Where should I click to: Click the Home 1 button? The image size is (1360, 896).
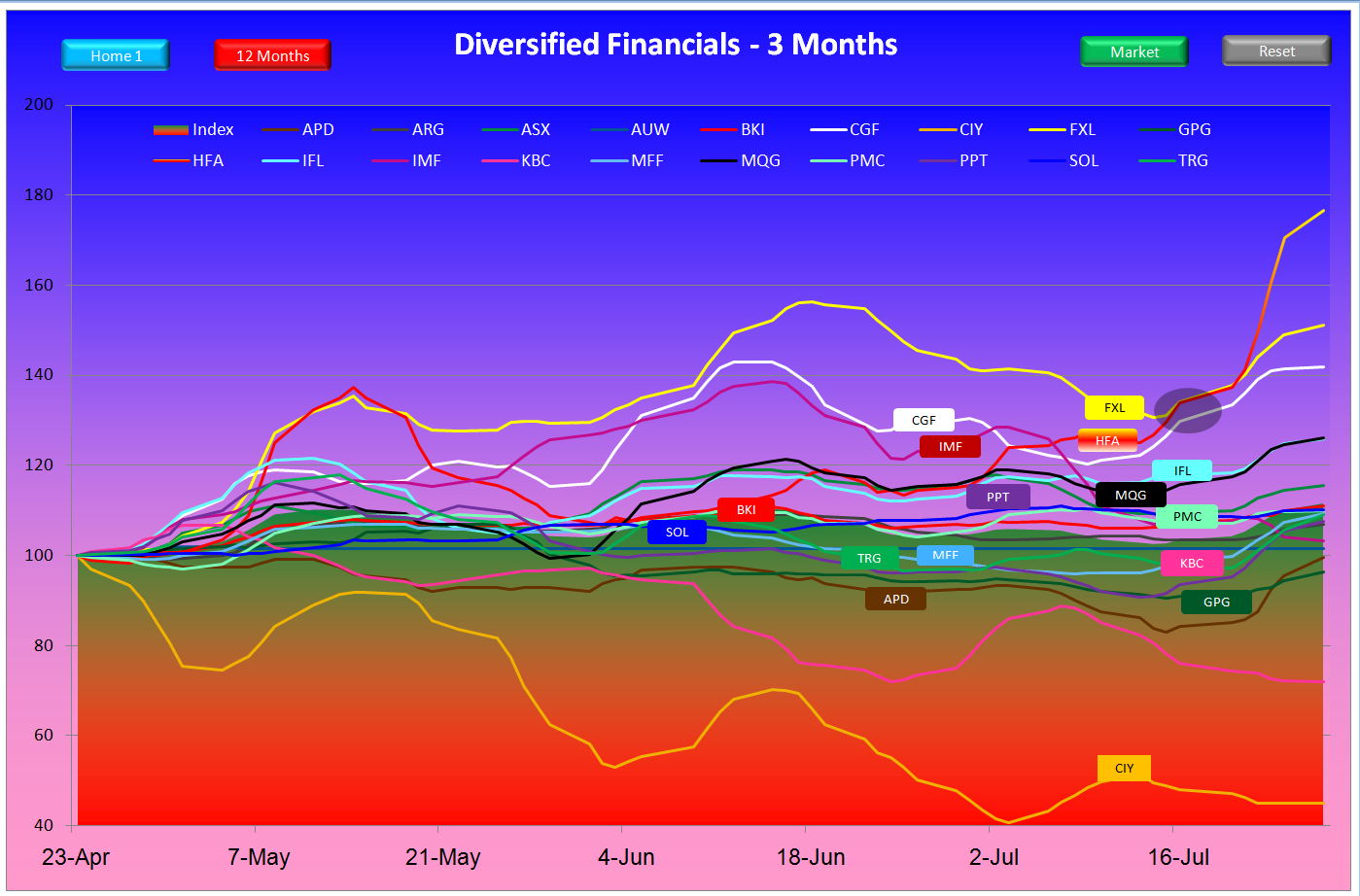point(116,55)
